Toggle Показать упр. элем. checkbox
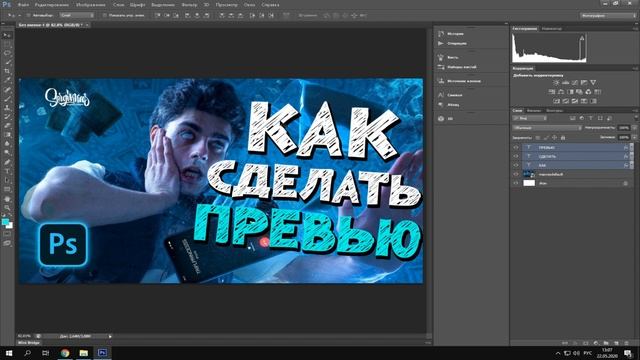 tap(104, 15)
